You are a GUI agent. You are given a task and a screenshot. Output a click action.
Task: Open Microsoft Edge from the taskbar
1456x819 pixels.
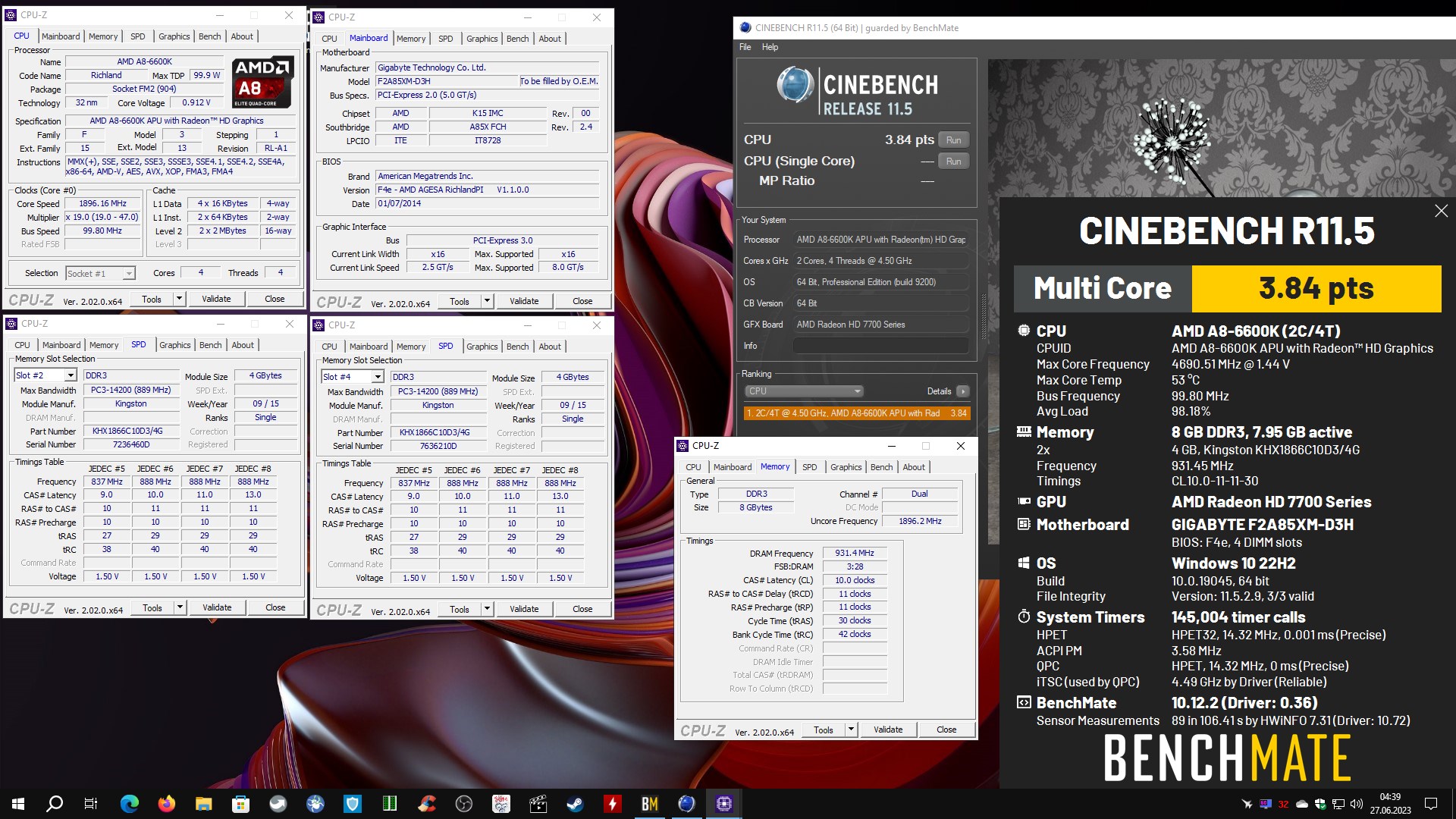130,803
